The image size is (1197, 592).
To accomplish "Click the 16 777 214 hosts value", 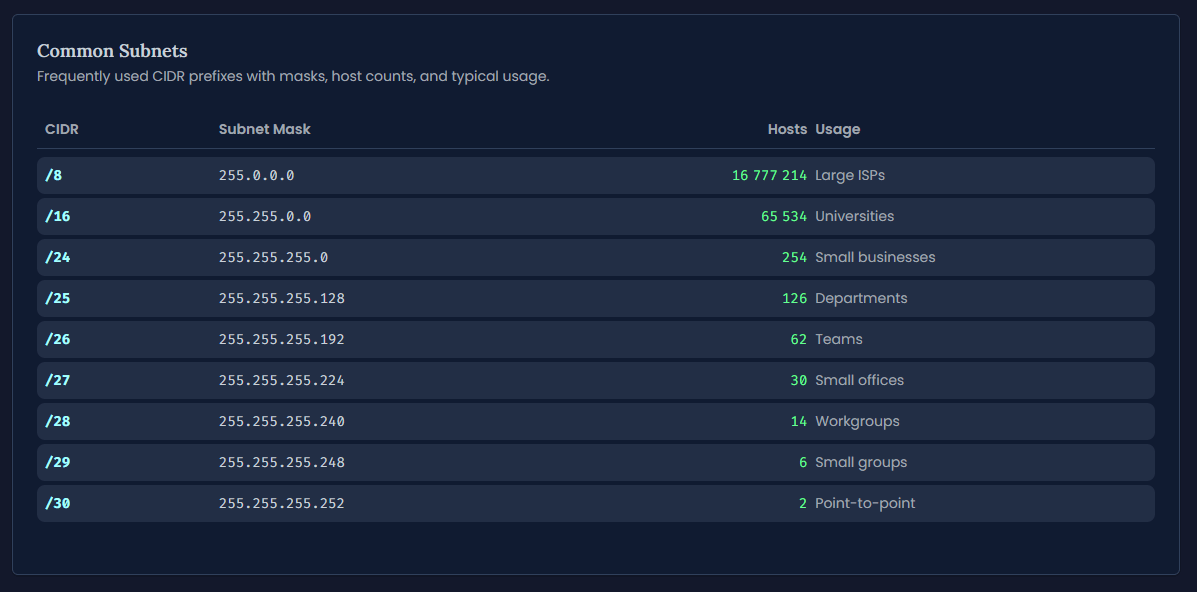I will point(769,175).
